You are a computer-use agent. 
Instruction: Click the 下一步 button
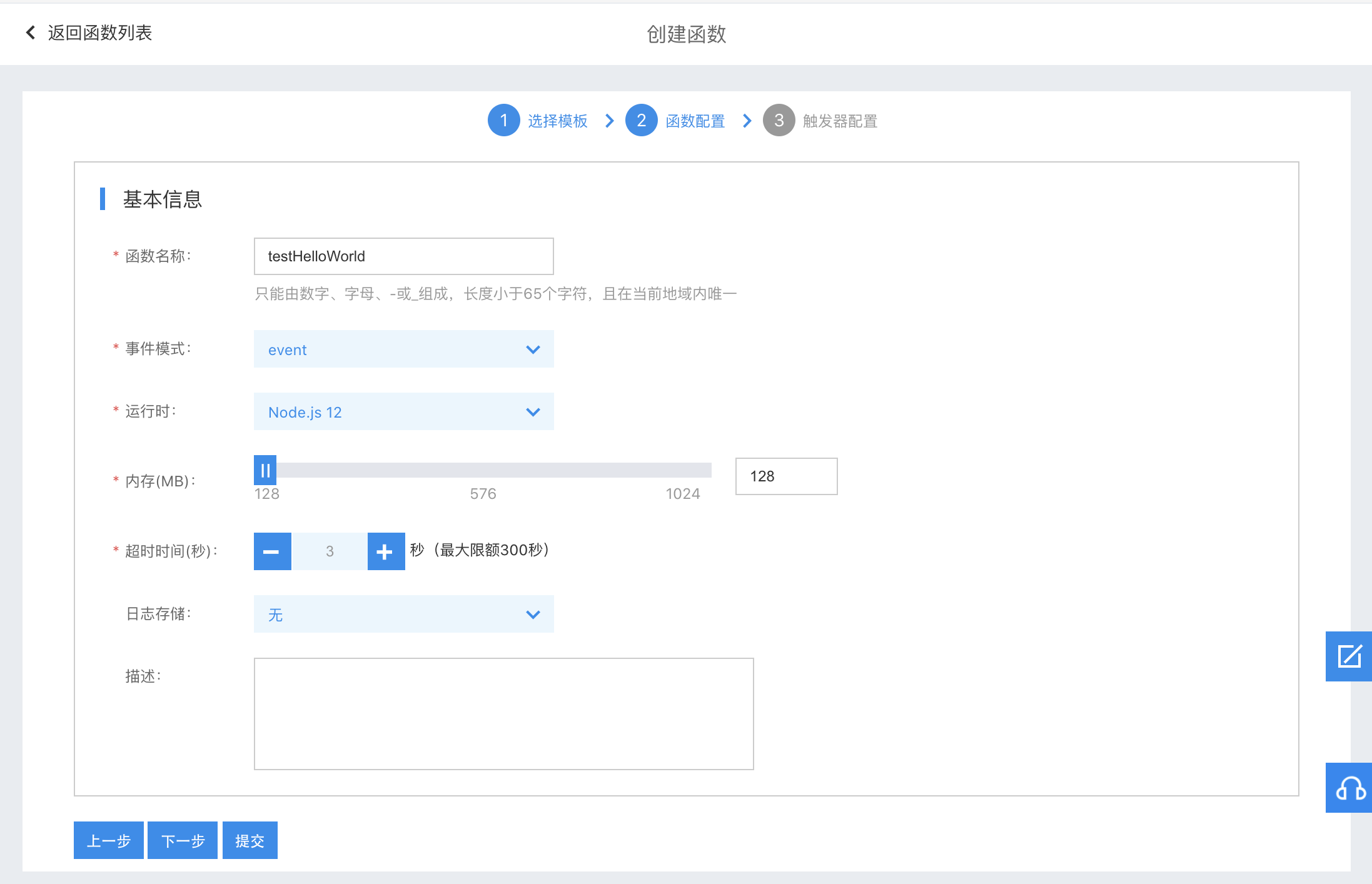pyautogui.click(x=183, y=840)
